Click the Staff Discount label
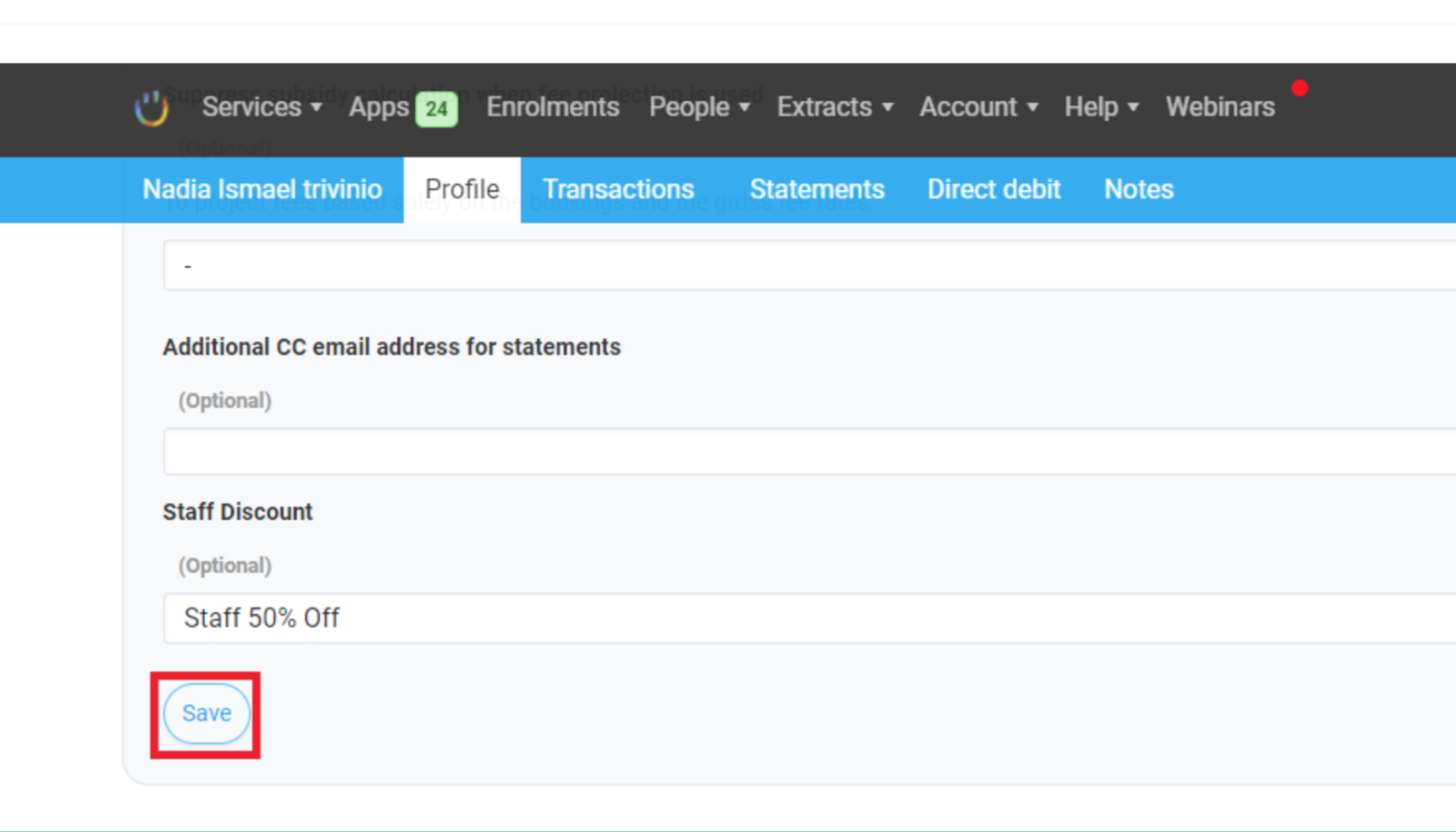Viewport: 1456px width, 832px height. coord(238,512)
